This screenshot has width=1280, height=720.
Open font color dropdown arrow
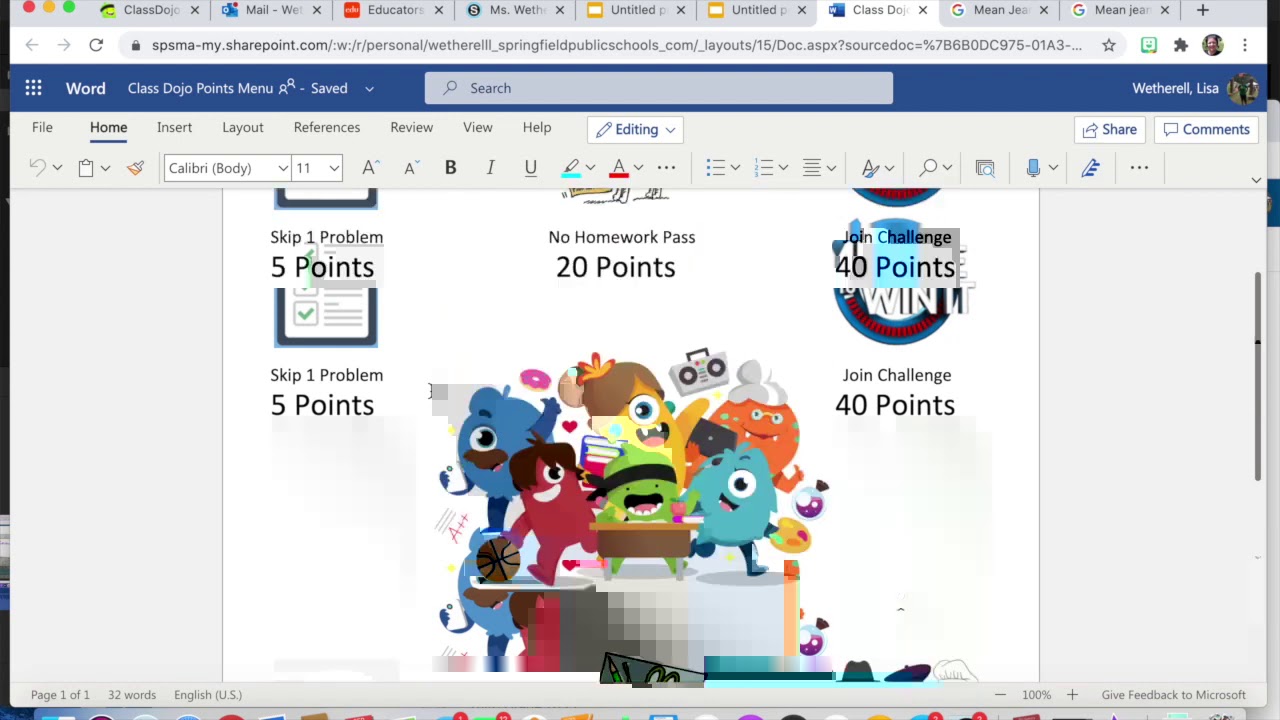pos(638,168)
